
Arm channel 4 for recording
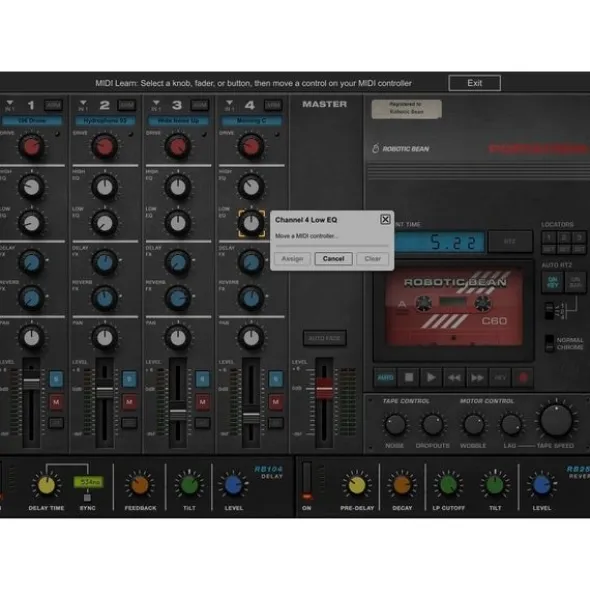pyautogui.click(x=273, y=105)
